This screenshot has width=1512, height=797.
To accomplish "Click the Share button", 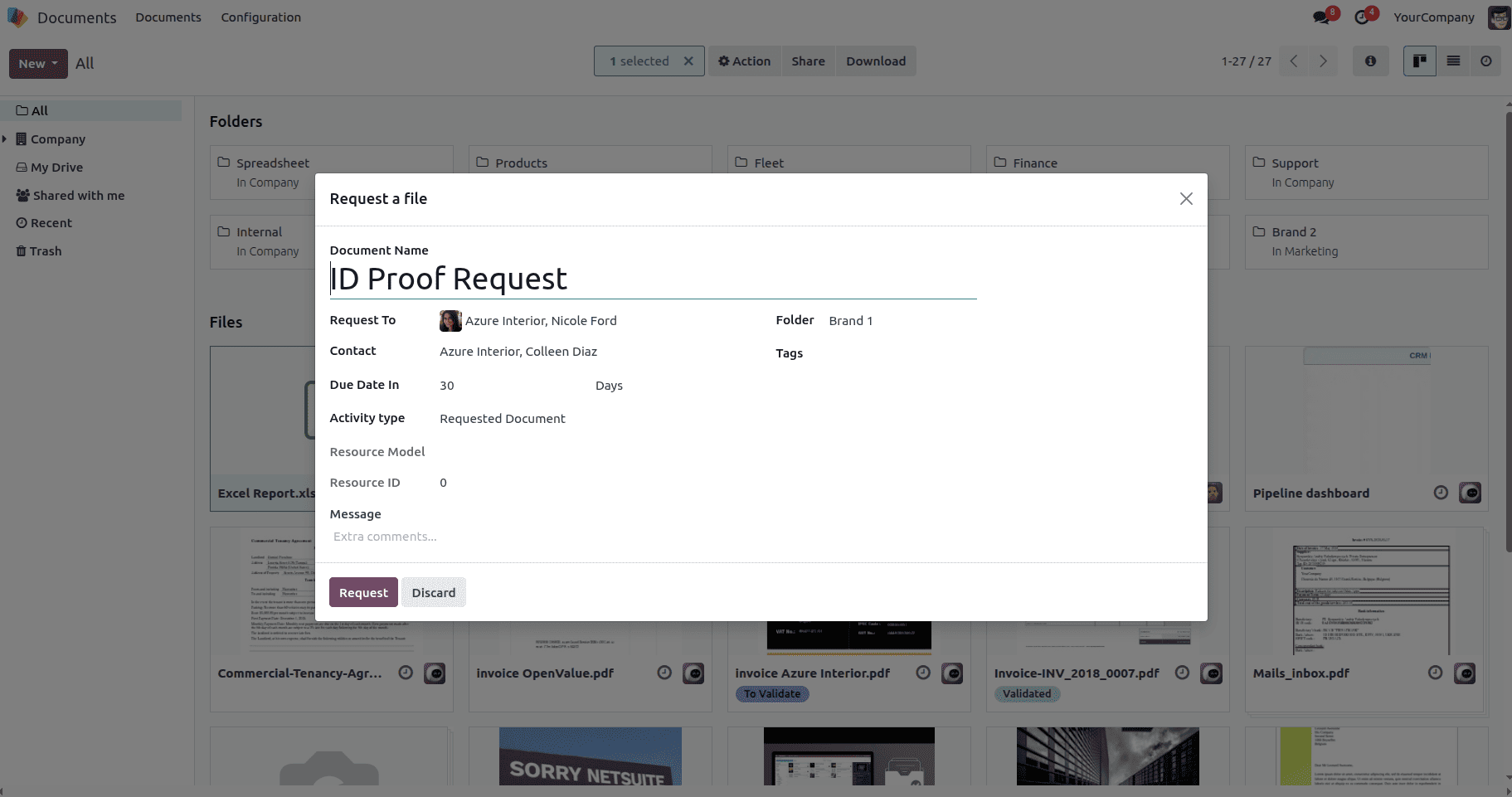I will (x=808, y=61).
